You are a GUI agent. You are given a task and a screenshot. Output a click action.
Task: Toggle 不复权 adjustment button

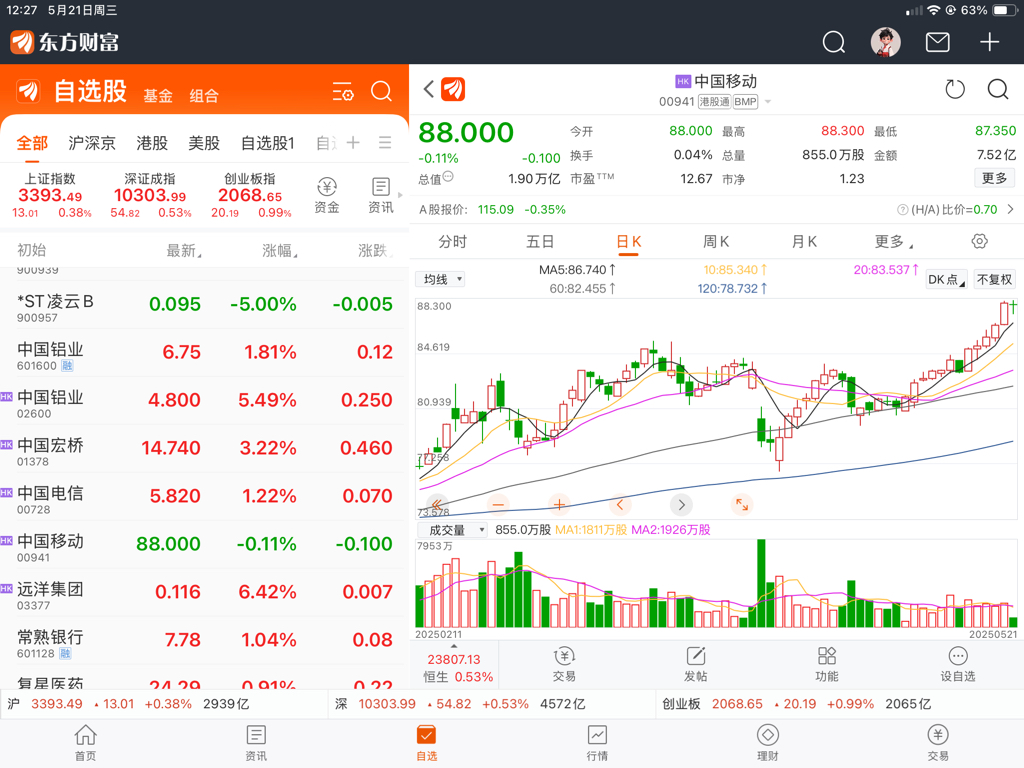coord(995,280)
